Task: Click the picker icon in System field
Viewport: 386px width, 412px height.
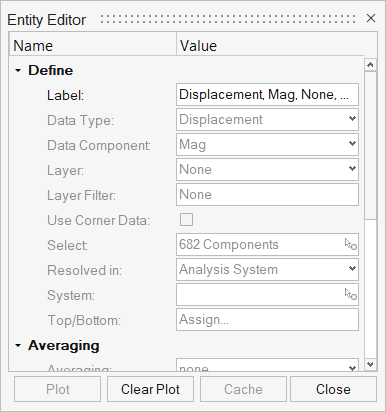Action: (x=351, y=295)
